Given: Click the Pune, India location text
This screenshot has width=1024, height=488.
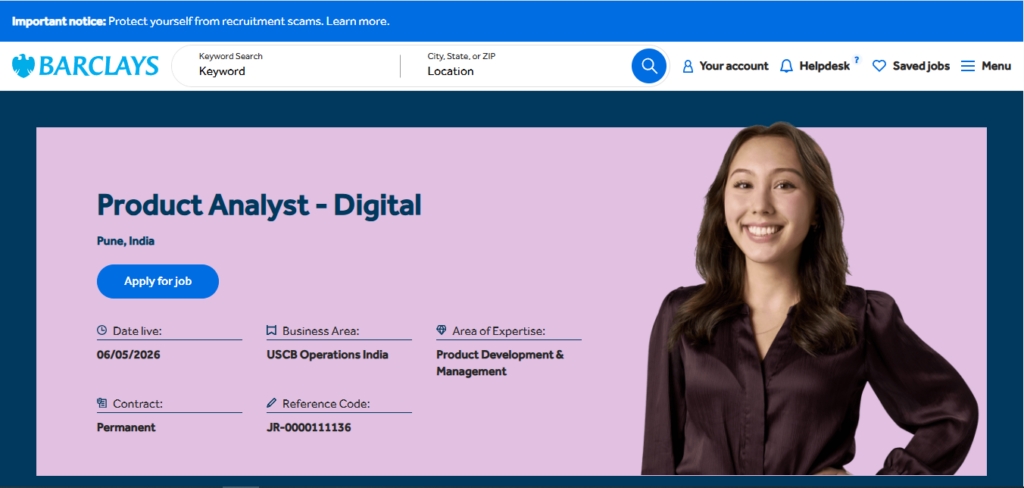Looking at the screenshot, I should (x=125, y=240).
